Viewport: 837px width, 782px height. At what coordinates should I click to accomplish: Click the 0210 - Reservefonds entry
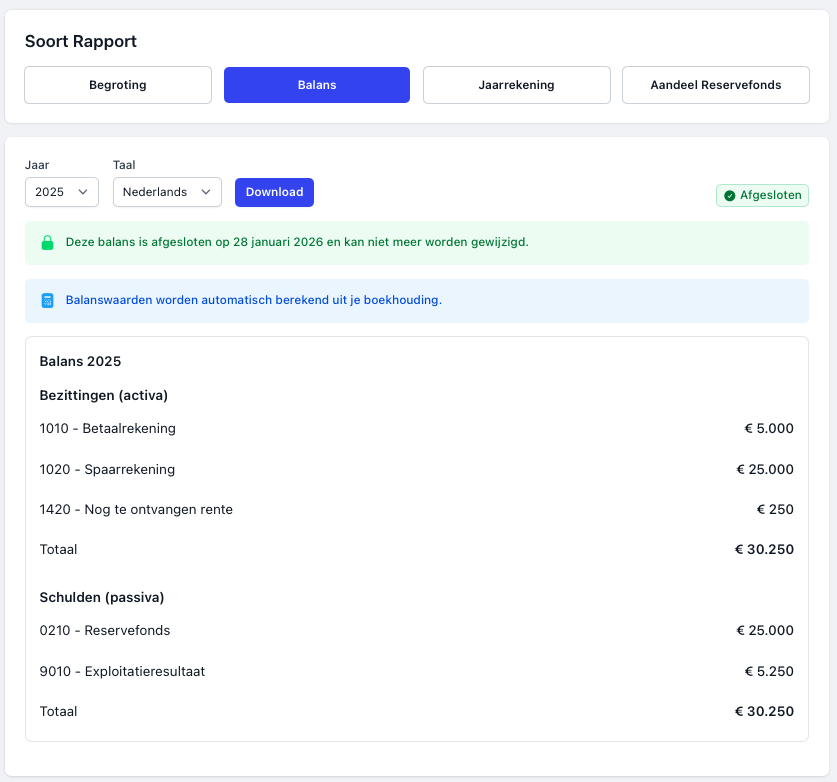[x=105, y=630]
